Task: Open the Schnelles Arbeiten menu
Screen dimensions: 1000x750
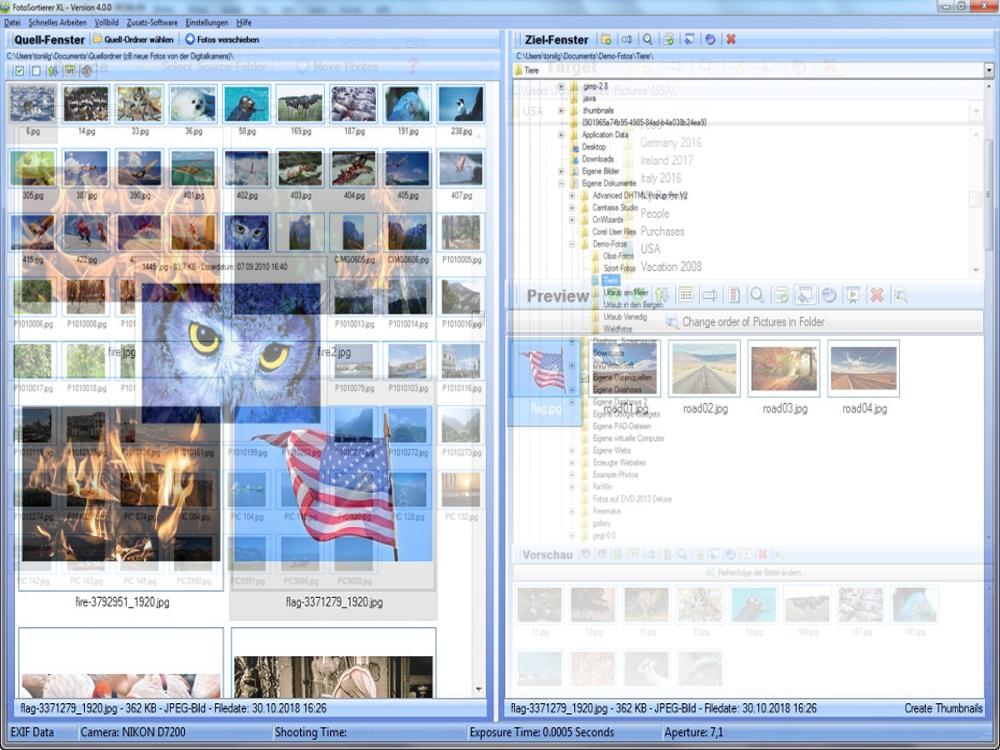Action: (x=57, y=22)
